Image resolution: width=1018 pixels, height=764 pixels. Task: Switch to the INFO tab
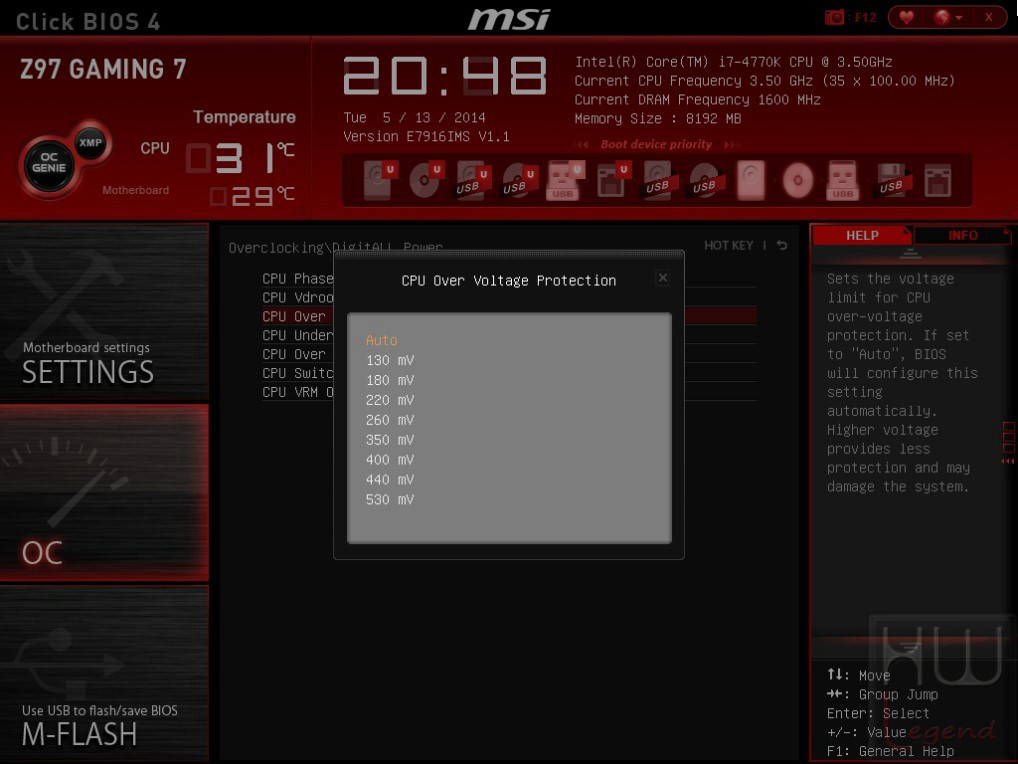[x=962, y=235]
